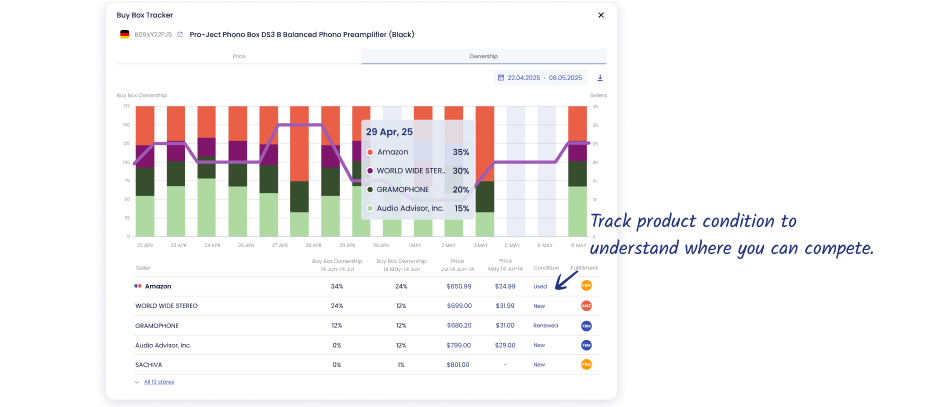Screen dimensions: 944x407
Task: Switch to the Price tab
Action: click(239, 56)
